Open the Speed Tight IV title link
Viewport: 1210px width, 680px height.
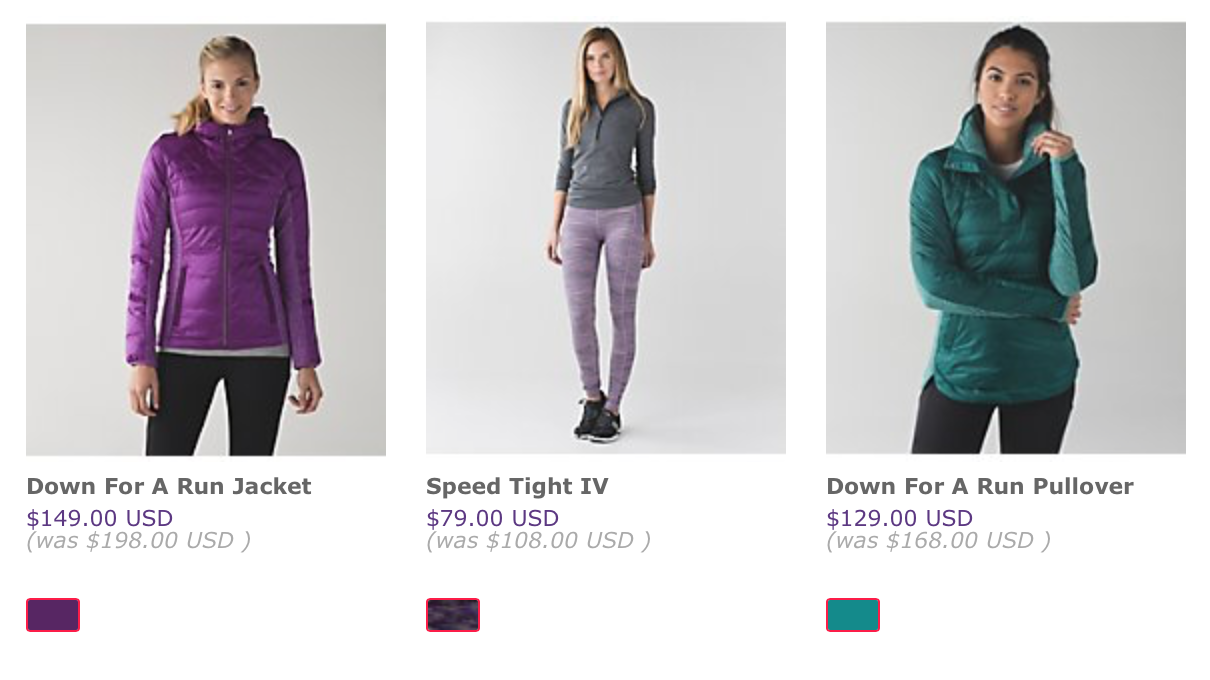517,487
